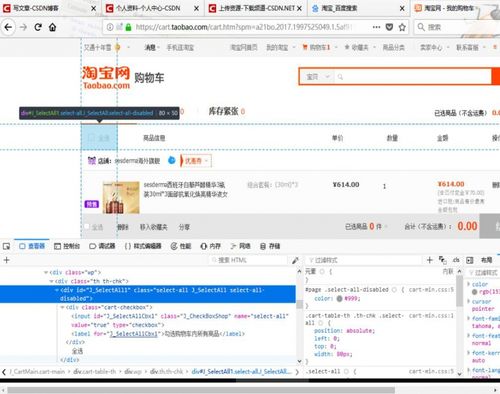Toggle the sidebar pane split icon
This screenshot has height=394, width=500.
click(x=470, y=260)
